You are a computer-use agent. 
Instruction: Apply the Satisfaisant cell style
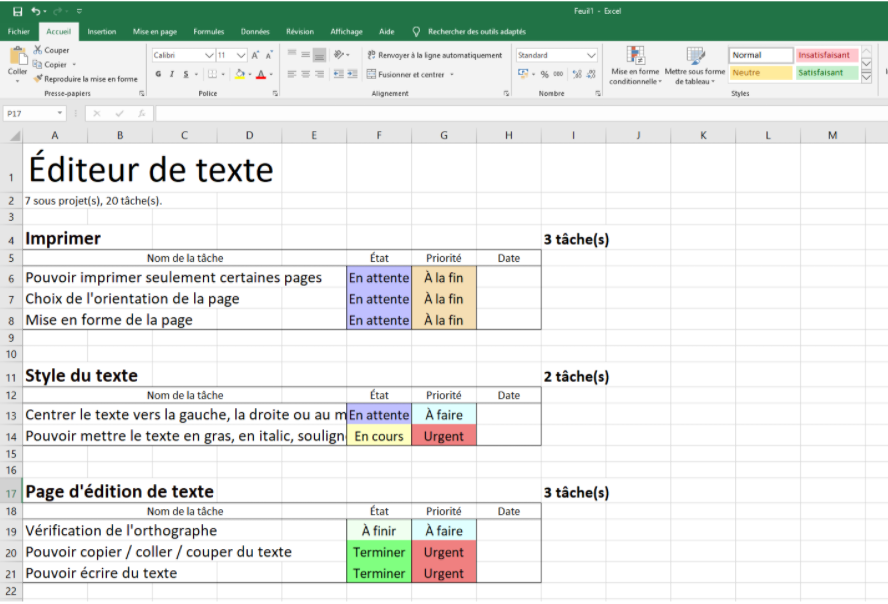(826, 72)
